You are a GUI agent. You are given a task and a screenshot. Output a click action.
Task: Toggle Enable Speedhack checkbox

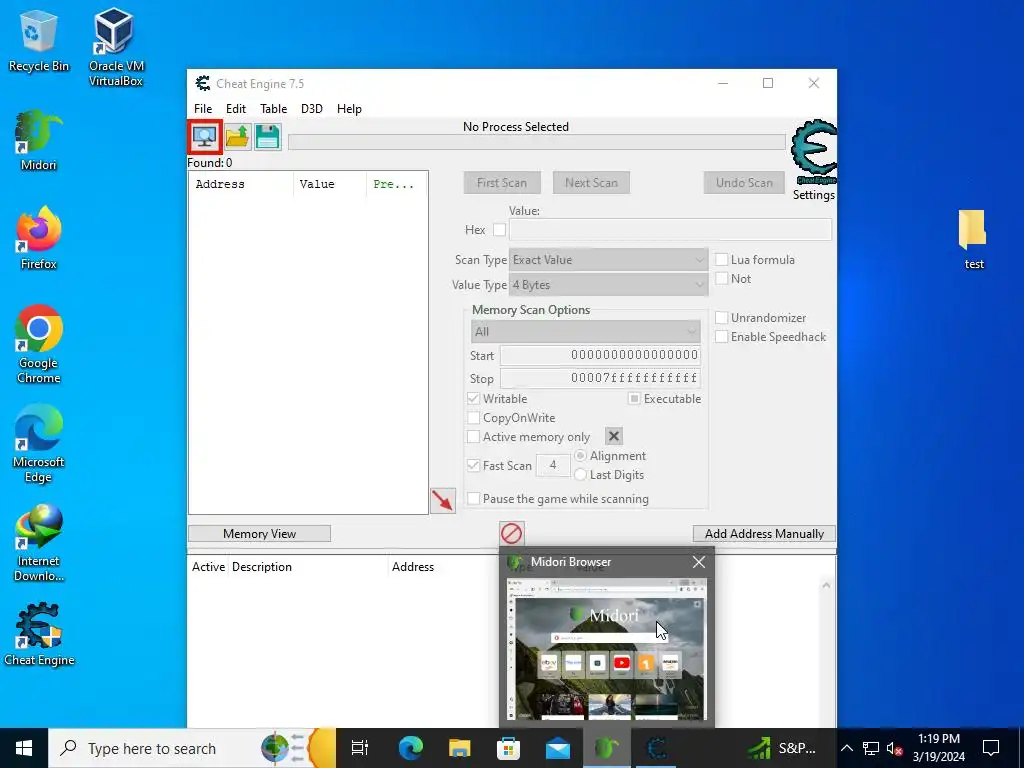click(722, 336)
